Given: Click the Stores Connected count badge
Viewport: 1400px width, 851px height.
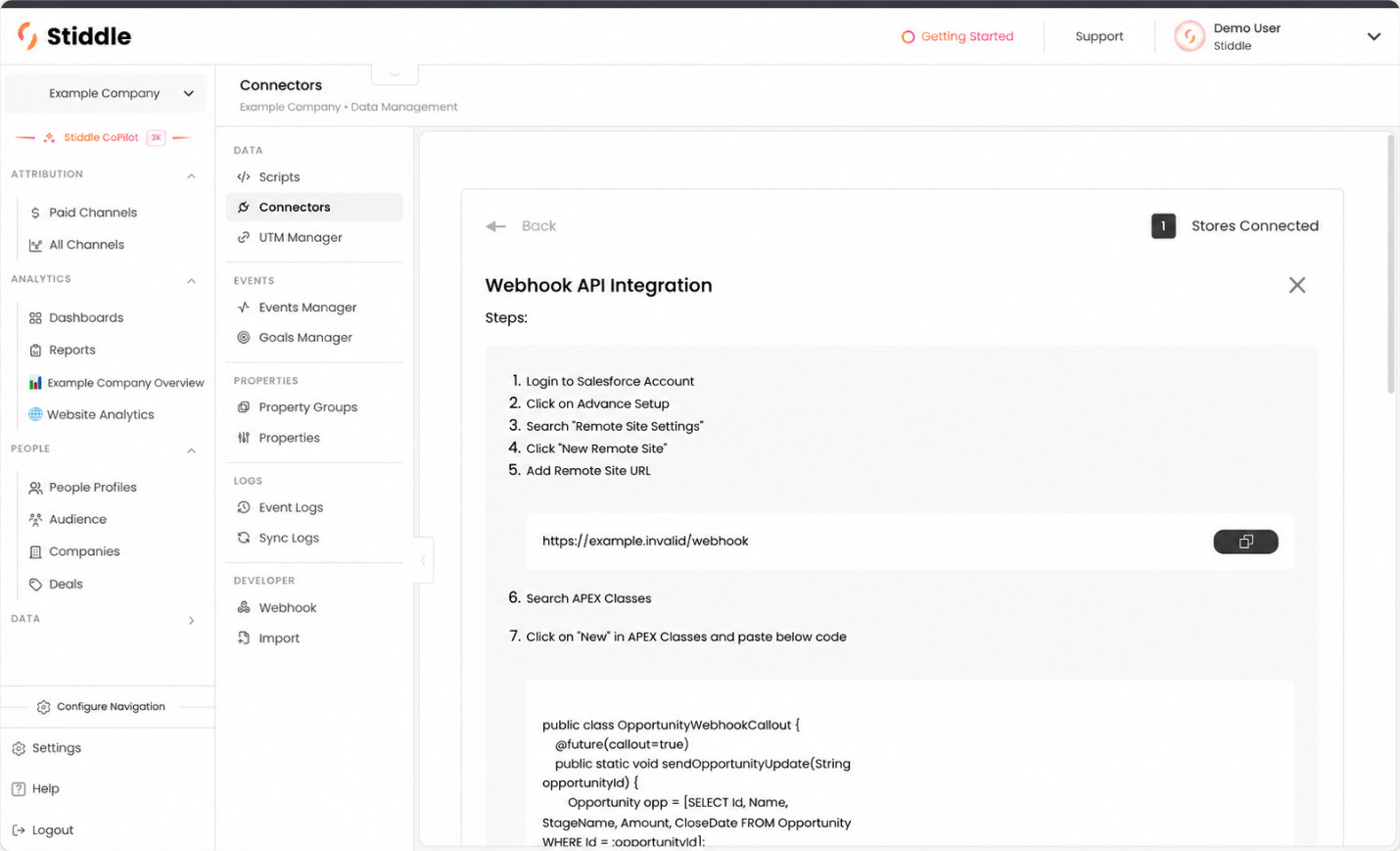Looking at the screenshot, I should 1163,226.
